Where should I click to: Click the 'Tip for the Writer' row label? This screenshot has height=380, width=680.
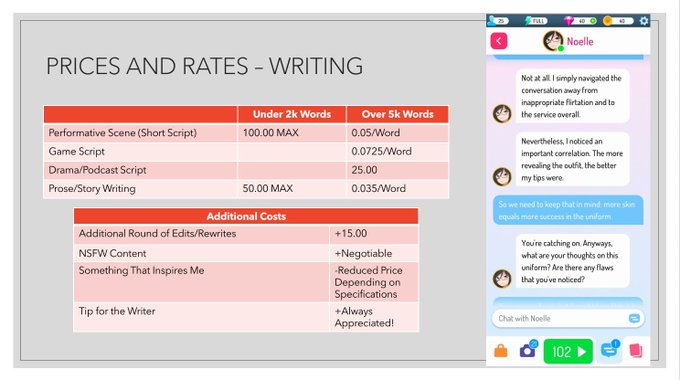coord(117,311)
